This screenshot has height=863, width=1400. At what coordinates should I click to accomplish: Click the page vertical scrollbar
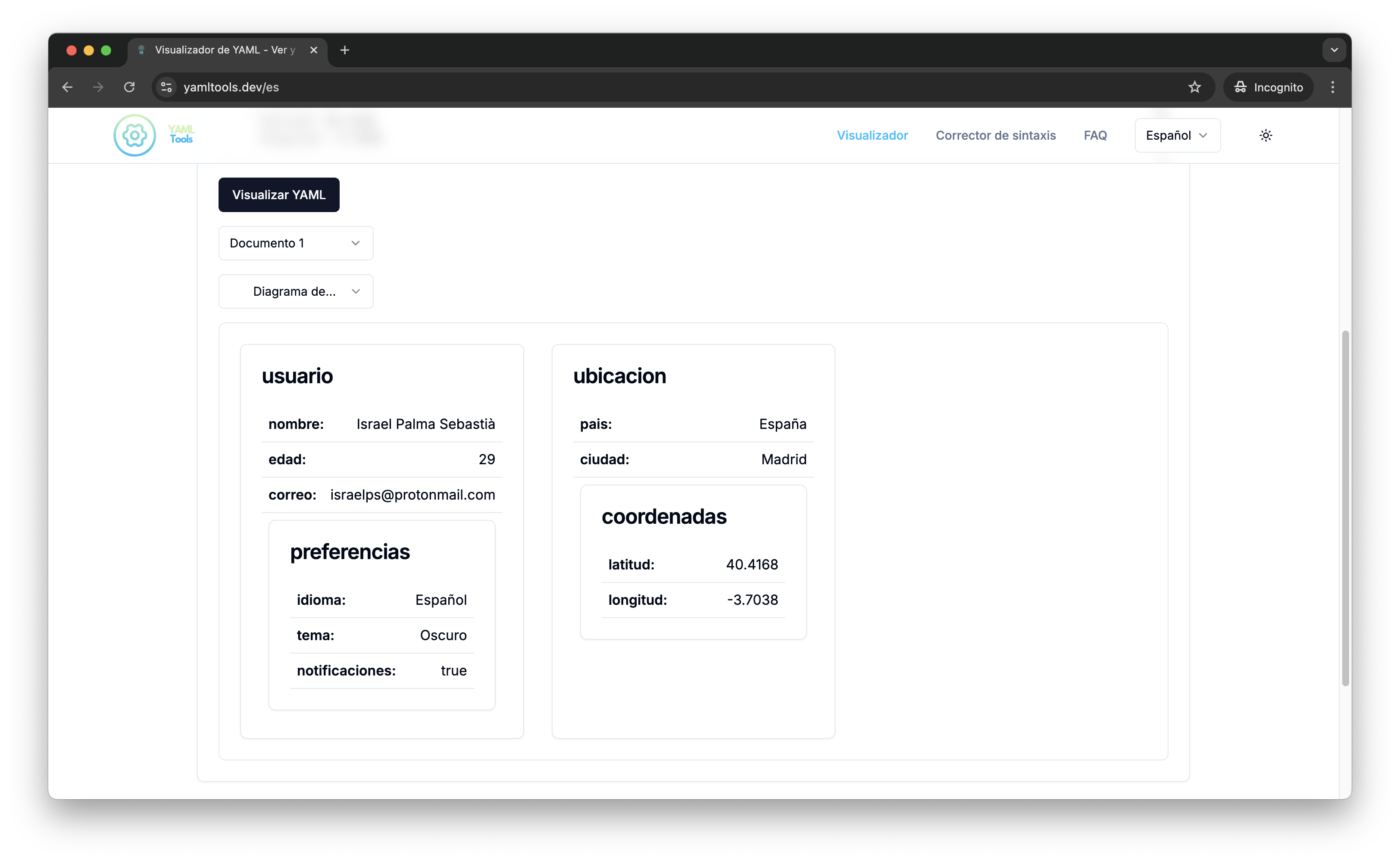tap(1345, 508)
